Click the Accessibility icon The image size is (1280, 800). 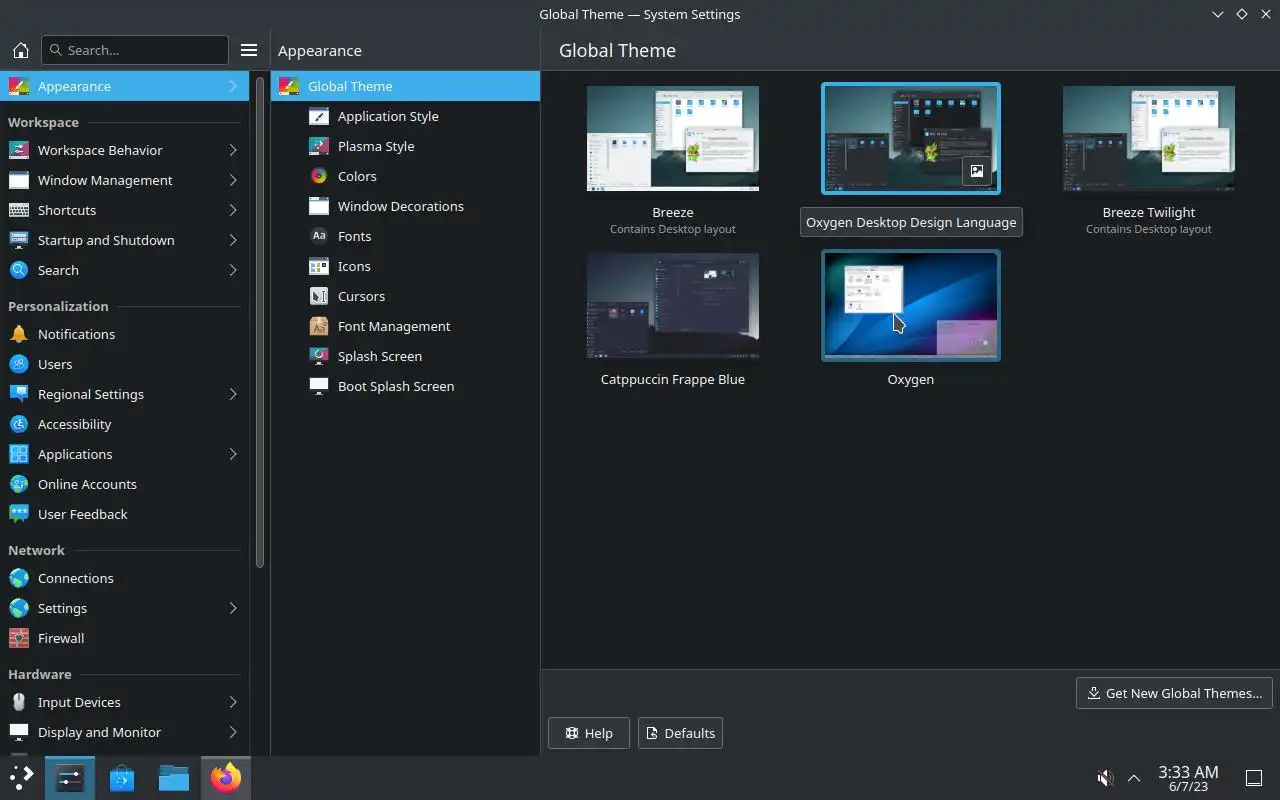18,424
